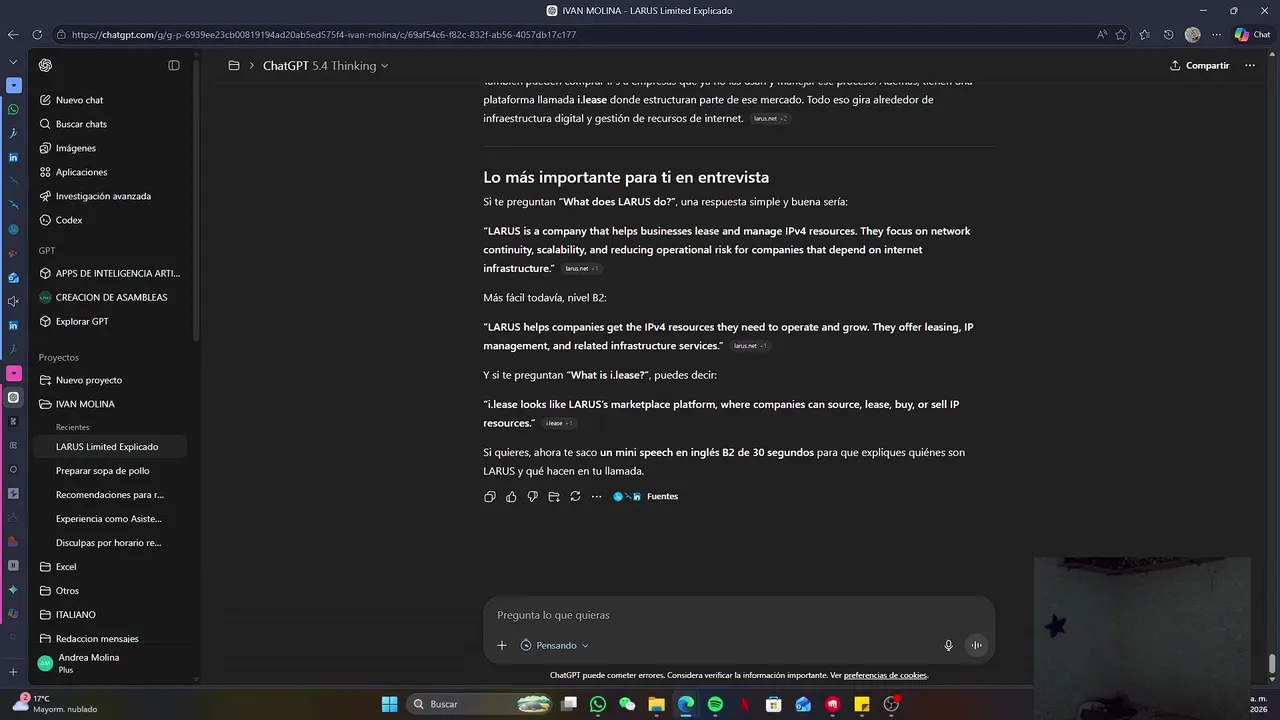Image resolution: width=1280 pixels, height=720 pixels.
Task: Reload the page with refresh icon
Action: click(37, 34)
